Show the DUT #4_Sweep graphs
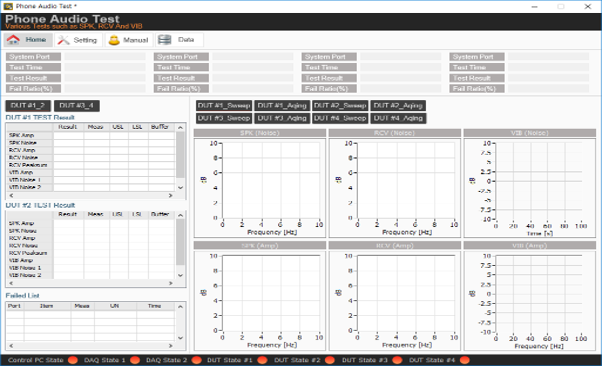 340,118
